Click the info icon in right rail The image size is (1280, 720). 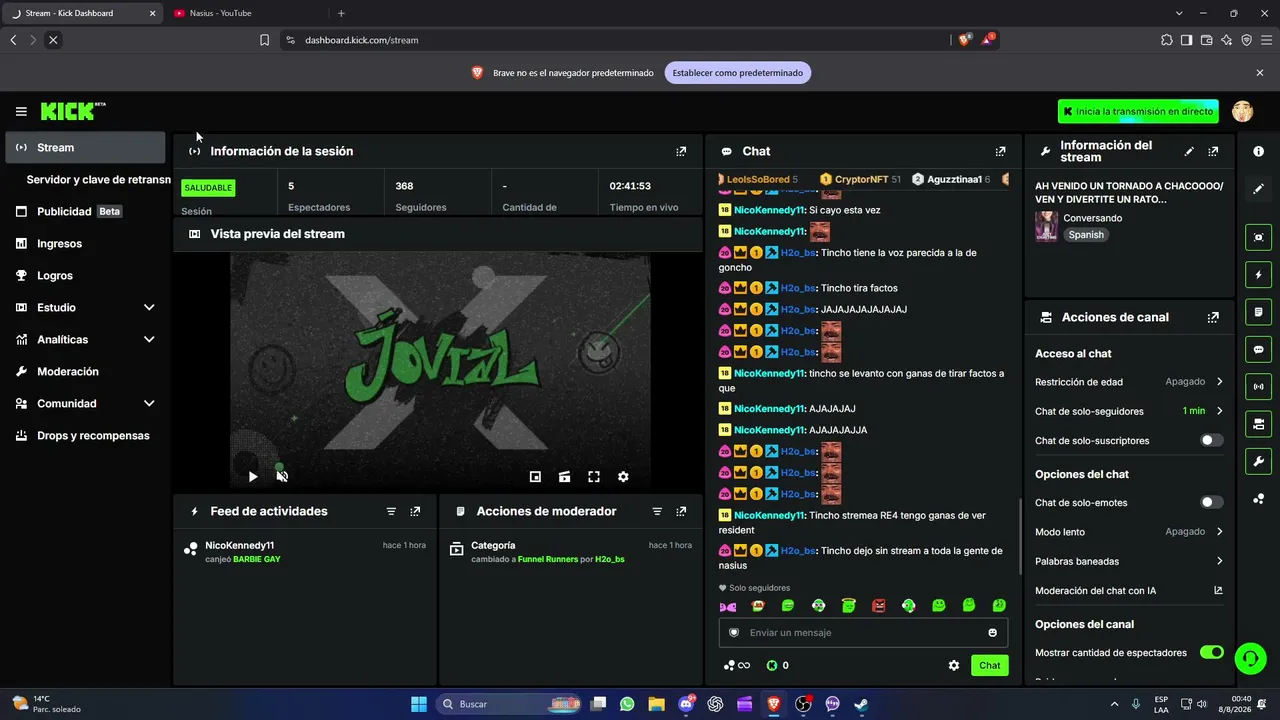[1258, 151]
